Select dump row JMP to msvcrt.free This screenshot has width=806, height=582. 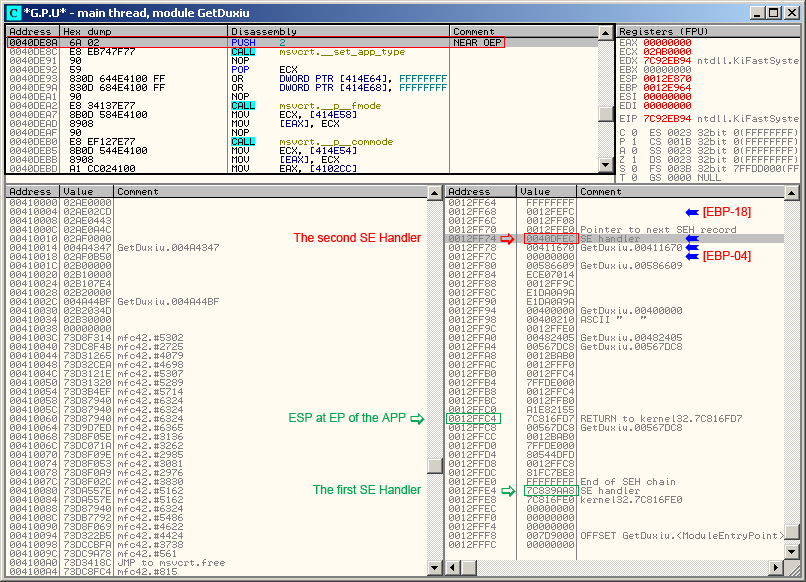click(x=217, y=563)
